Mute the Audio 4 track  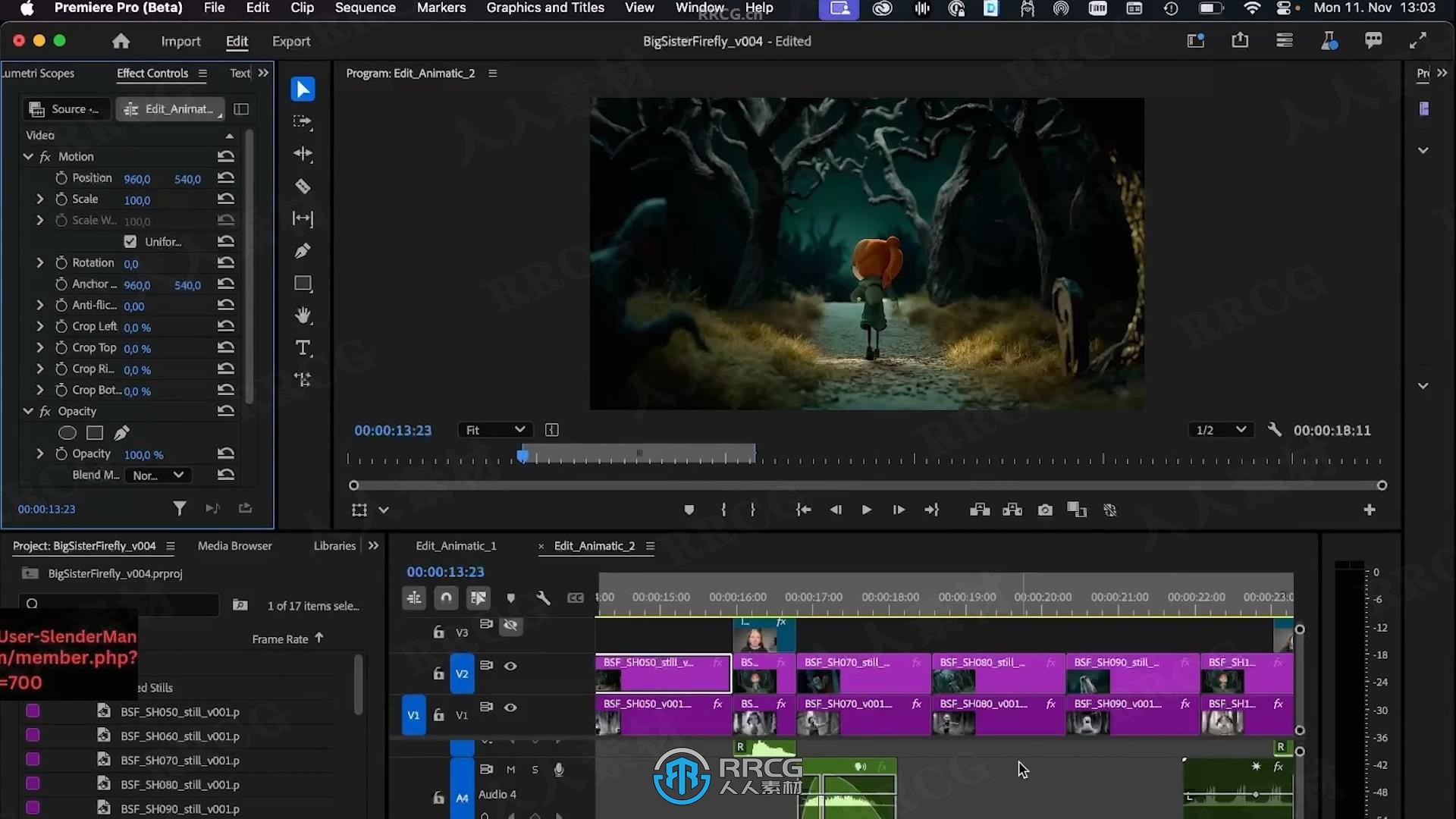pyautogui.click(x=511, y=770)
